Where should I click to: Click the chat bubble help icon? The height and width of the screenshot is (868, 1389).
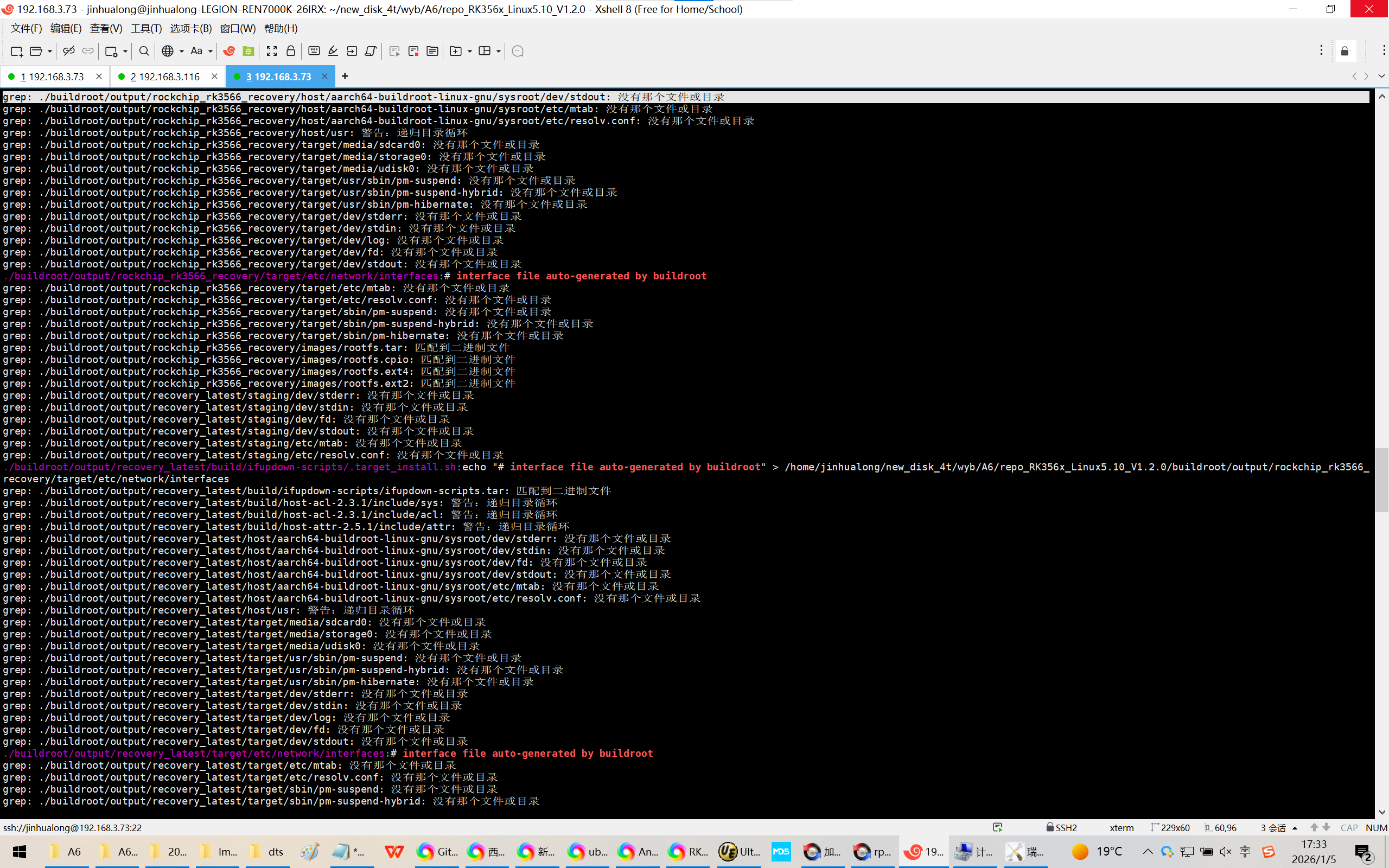(517, 51)
